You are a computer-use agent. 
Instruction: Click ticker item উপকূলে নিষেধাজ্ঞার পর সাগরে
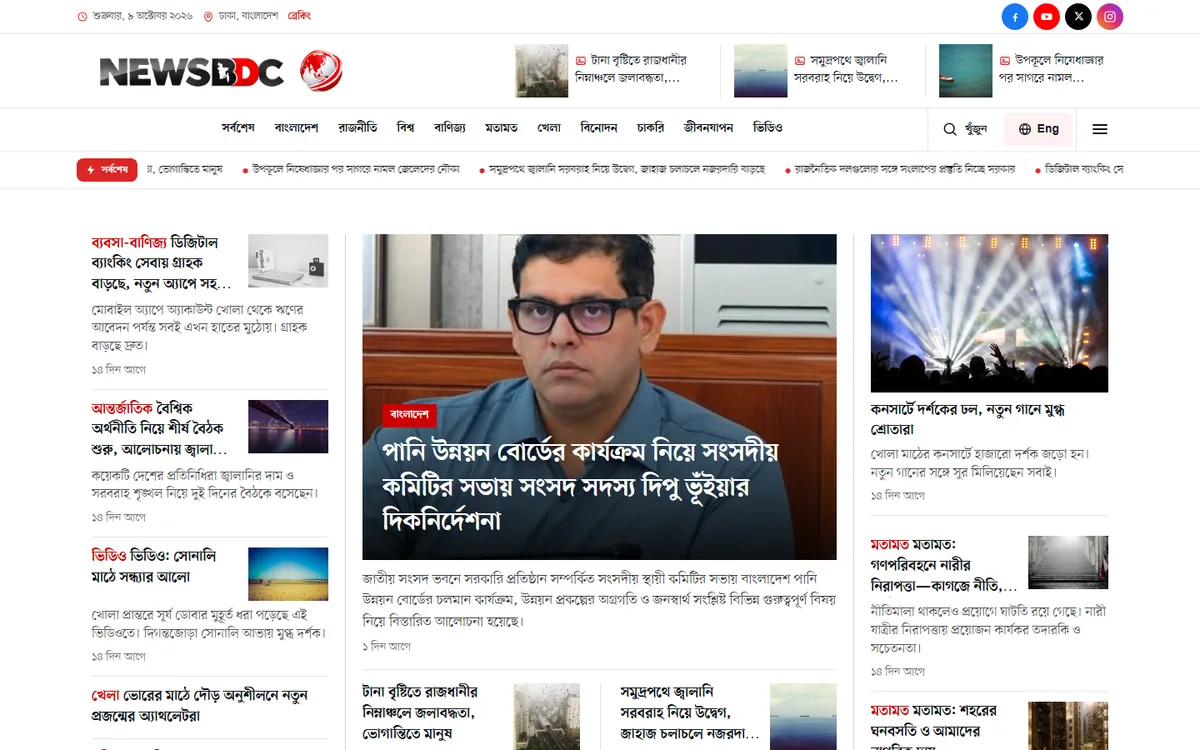pyautogui.click(x=355, y=170)
